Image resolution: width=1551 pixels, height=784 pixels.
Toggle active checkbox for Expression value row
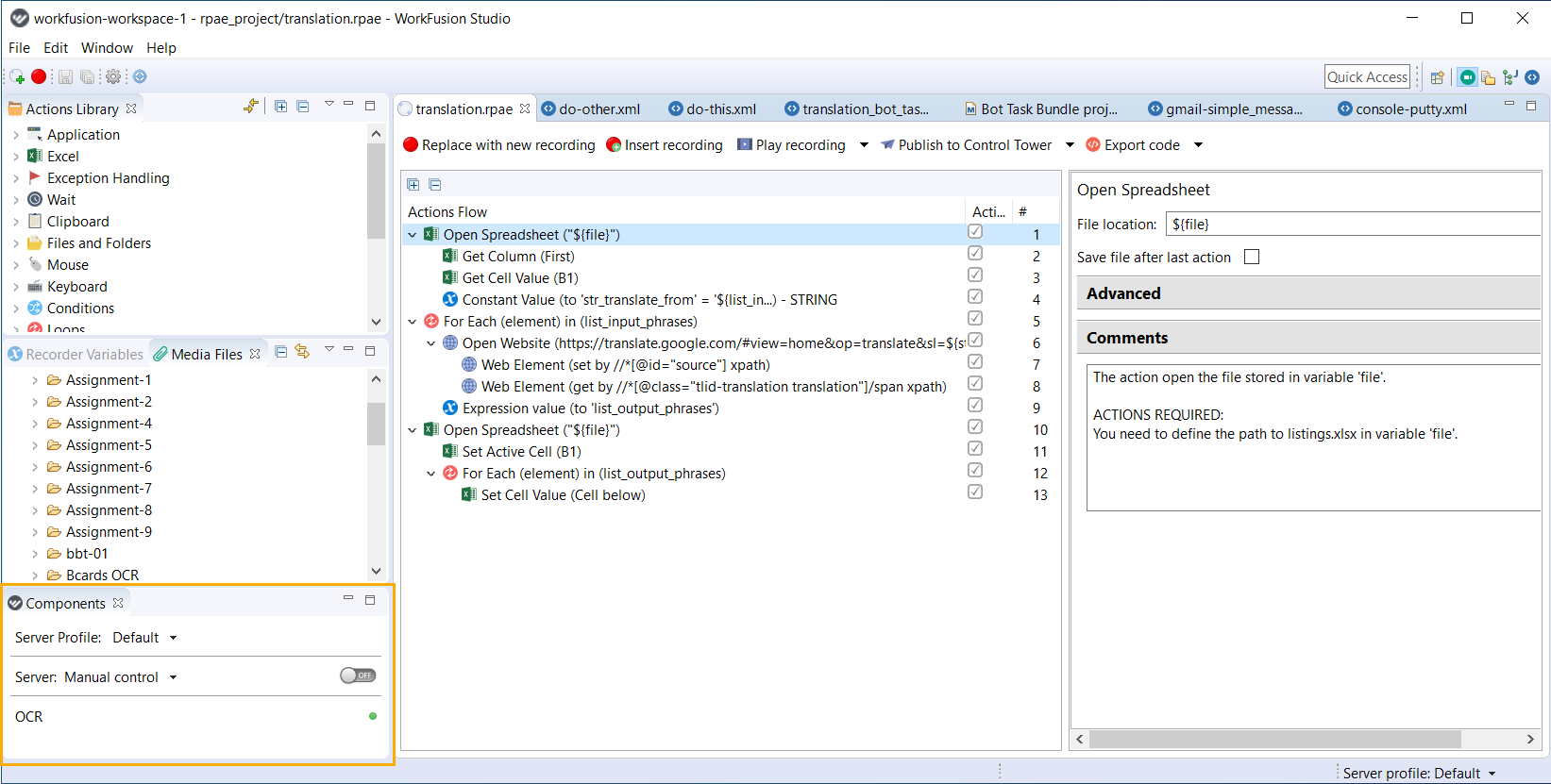pyautogui.click(x=975, y=406)
